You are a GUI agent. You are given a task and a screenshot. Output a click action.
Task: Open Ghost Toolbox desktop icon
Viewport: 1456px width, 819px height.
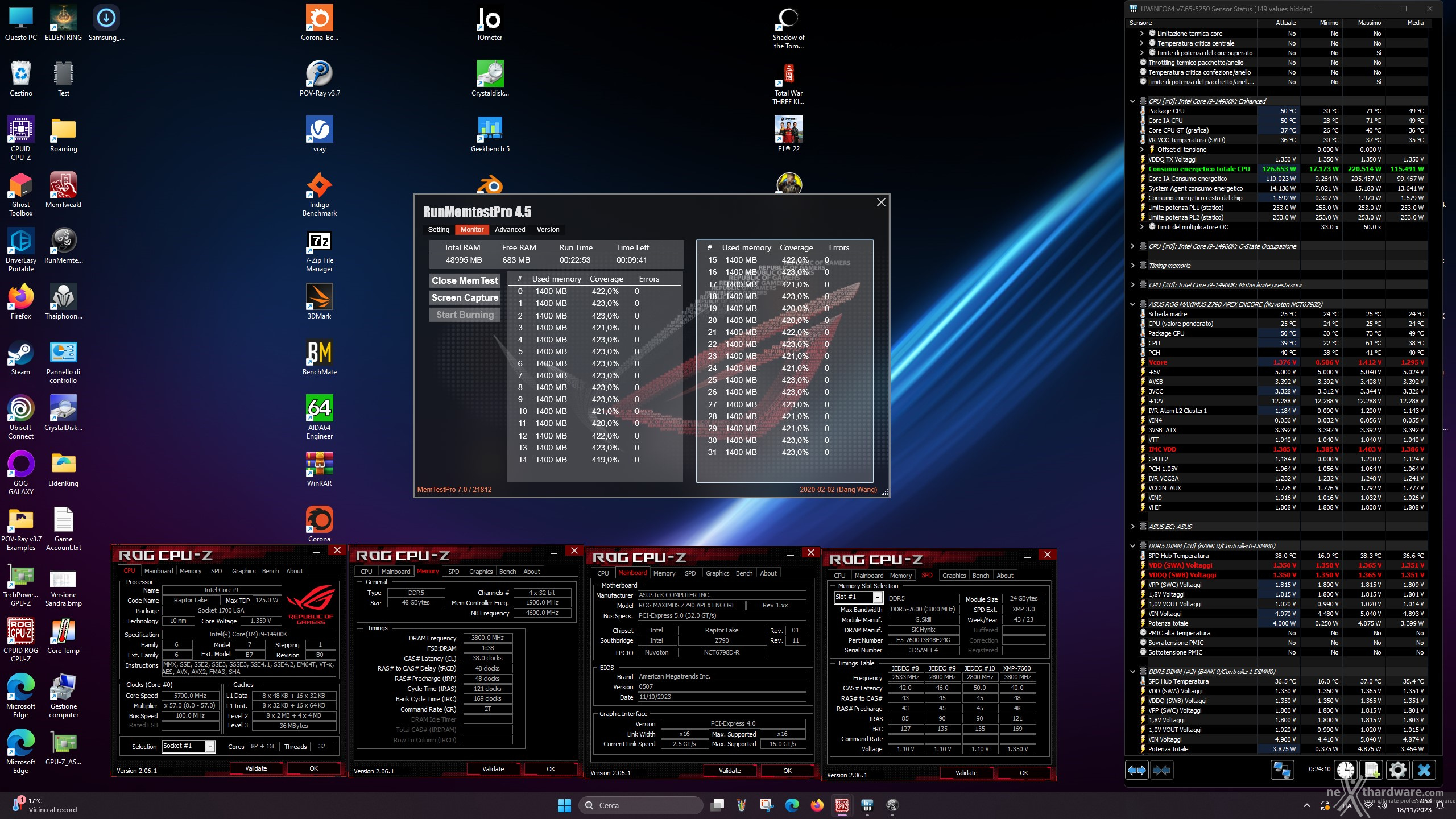21,194
